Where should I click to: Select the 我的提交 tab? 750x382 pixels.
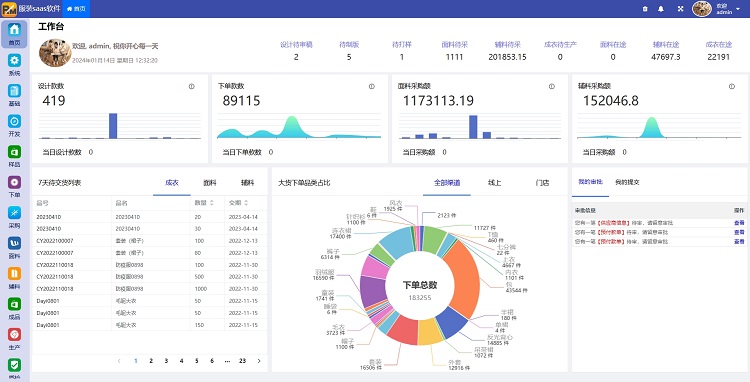coord(627,182)
